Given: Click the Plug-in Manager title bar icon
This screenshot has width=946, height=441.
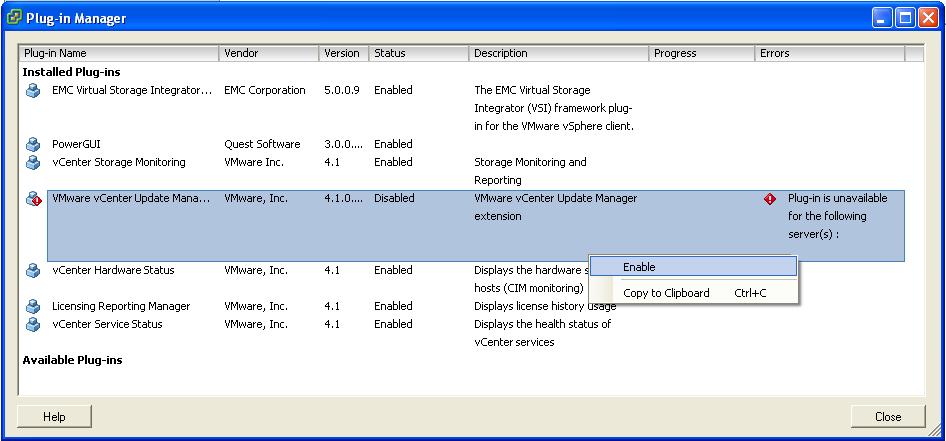Looking at the screenshot, I should click(x=15, y=18).
